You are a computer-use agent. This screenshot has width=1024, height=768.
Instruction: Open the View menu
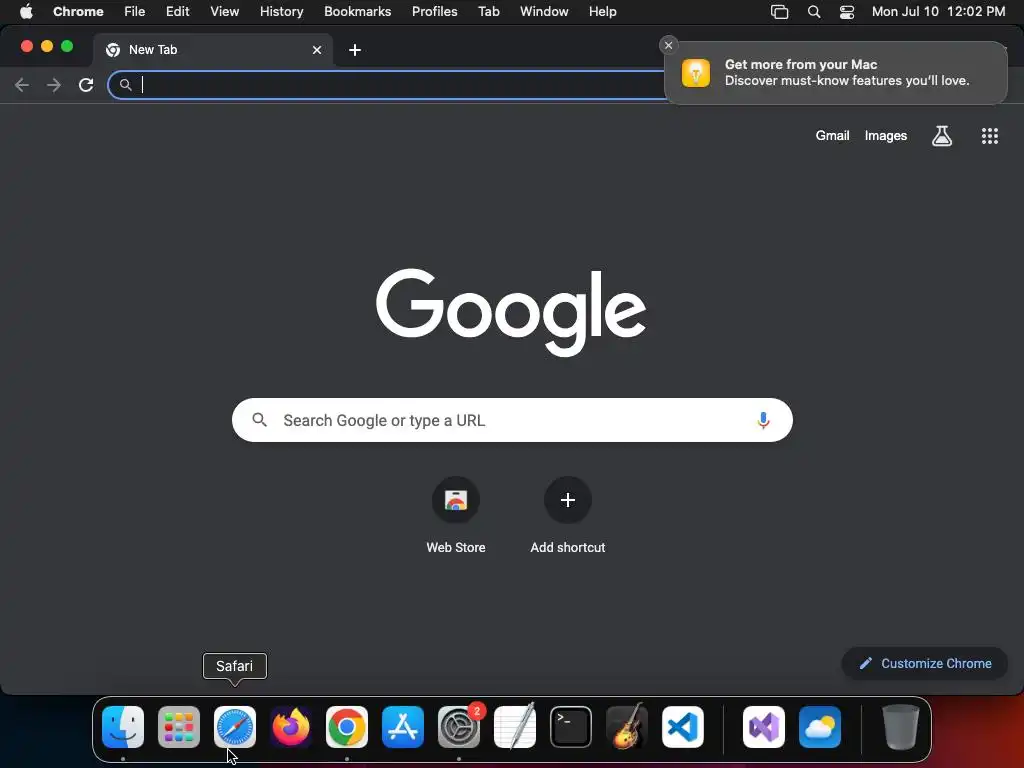225,12
